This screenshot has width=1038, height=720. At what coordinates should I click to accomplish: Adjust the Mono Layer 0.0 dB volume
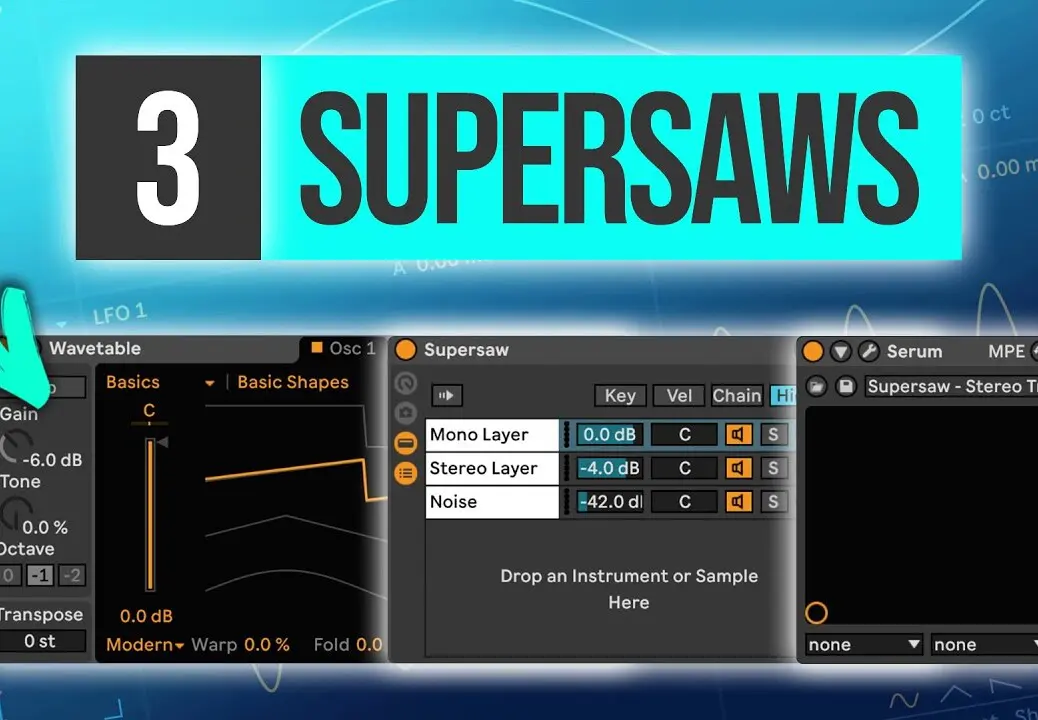(x=609, y=435)
